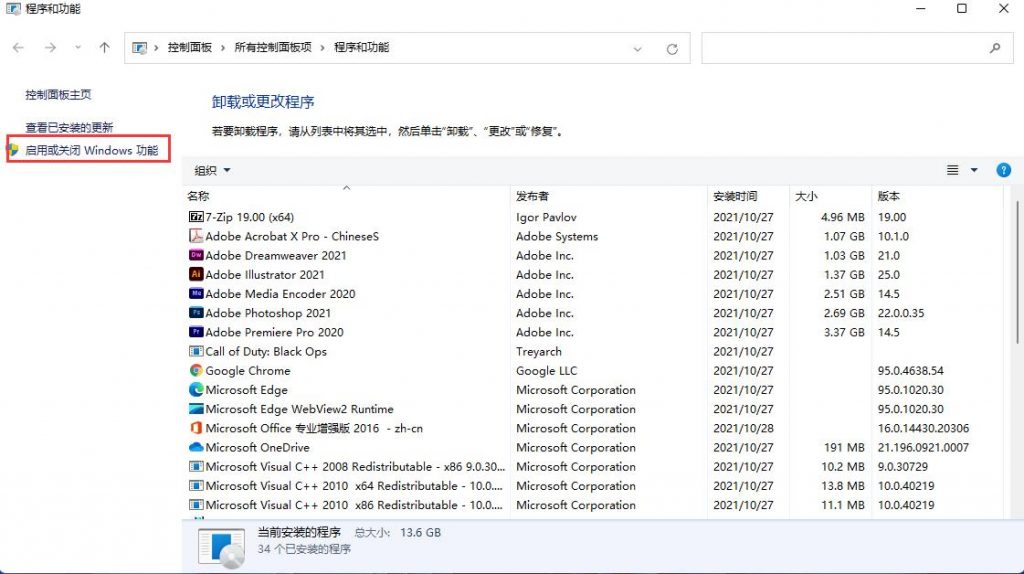Click the Microsoft Office 2016 icon
Screen dimensions: 1024x574
coord(196,428)
